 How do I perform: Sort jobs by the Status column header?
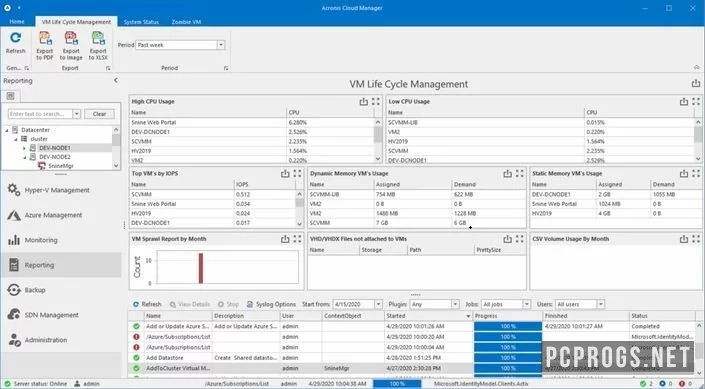coord(662,316)
